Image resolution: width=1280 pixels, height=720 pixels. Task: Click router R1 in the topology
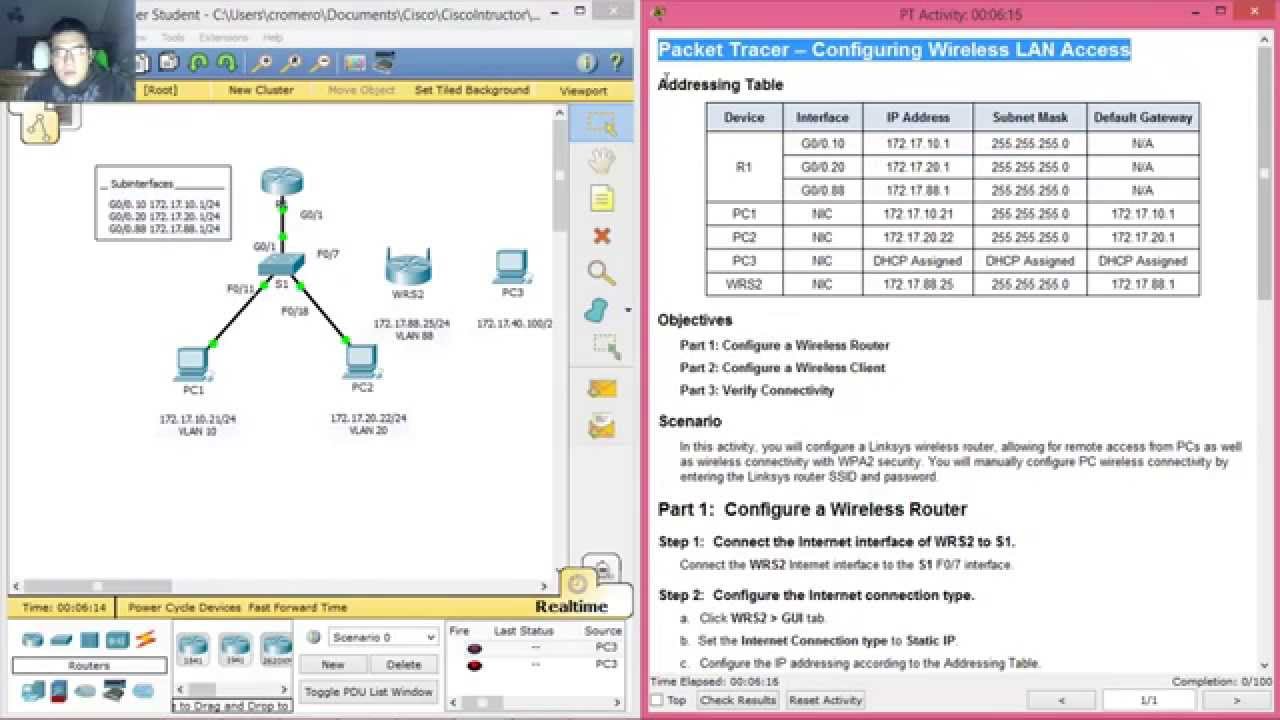pos(282,183)
